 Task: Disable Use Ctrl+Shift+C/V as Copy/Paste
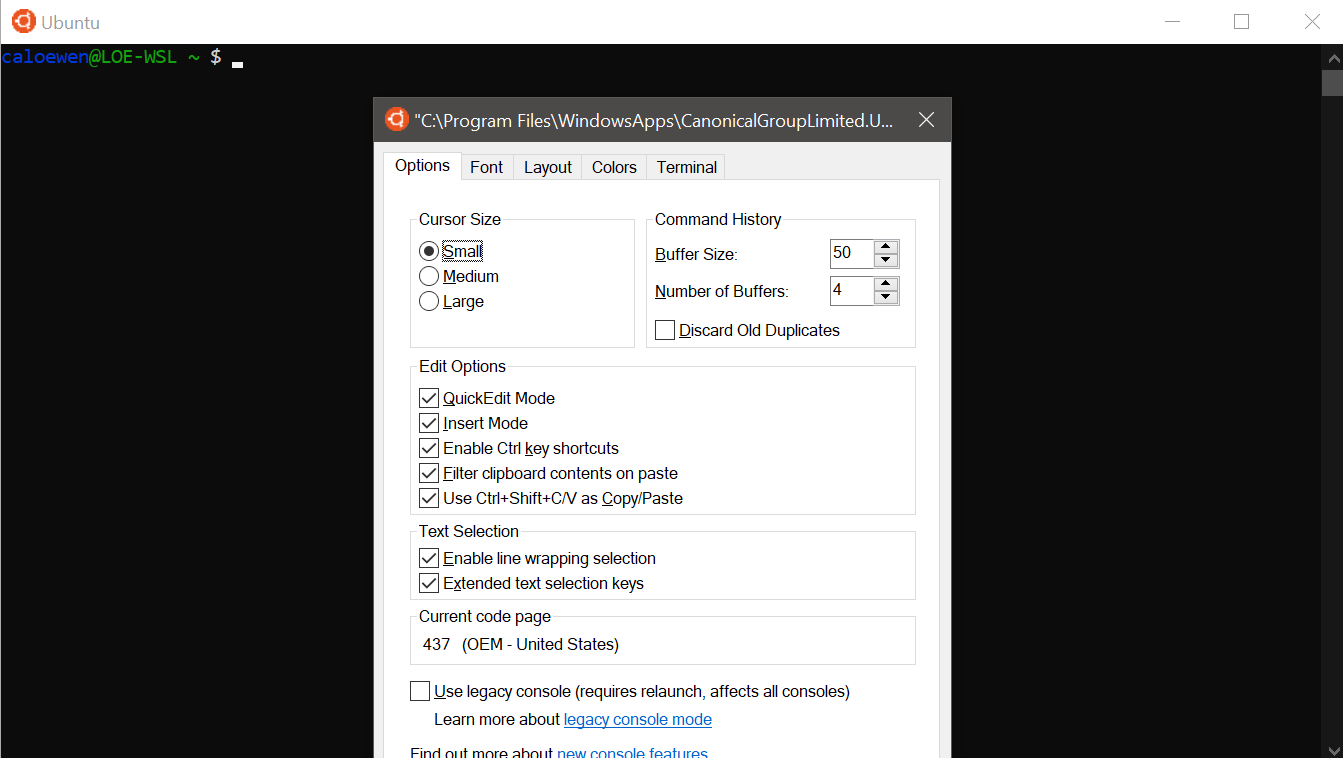coord(428,497)
